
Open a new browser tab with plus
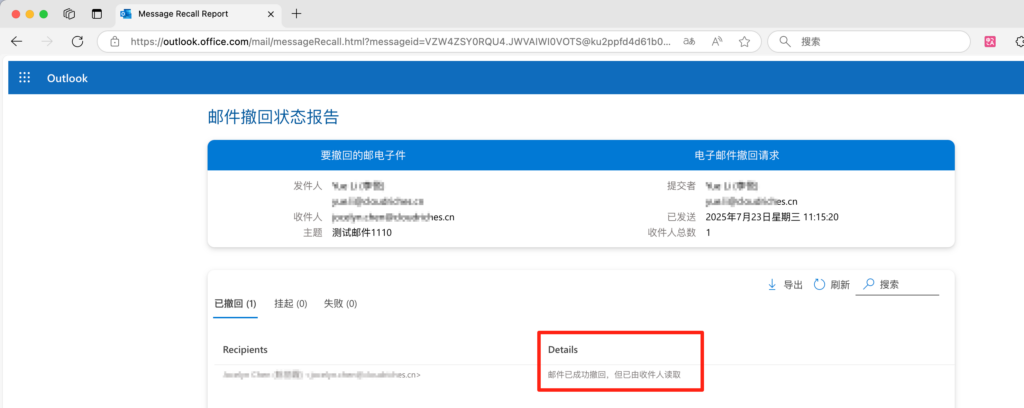tap(297, 14)
